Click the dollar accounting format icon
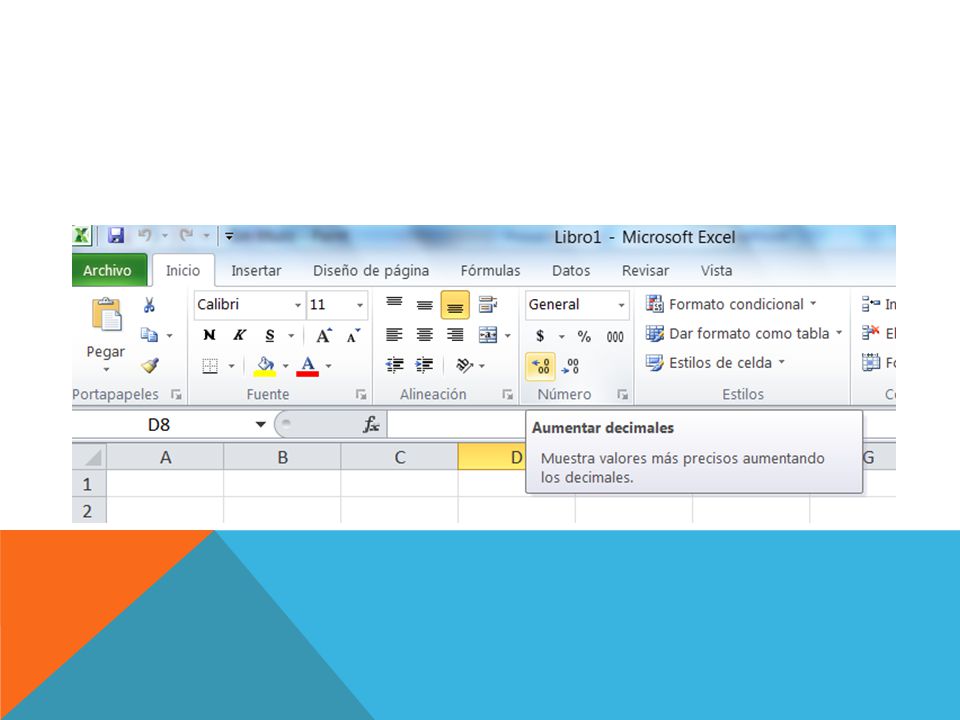Viewport: 960px width, 720px height. coord(540,336)
